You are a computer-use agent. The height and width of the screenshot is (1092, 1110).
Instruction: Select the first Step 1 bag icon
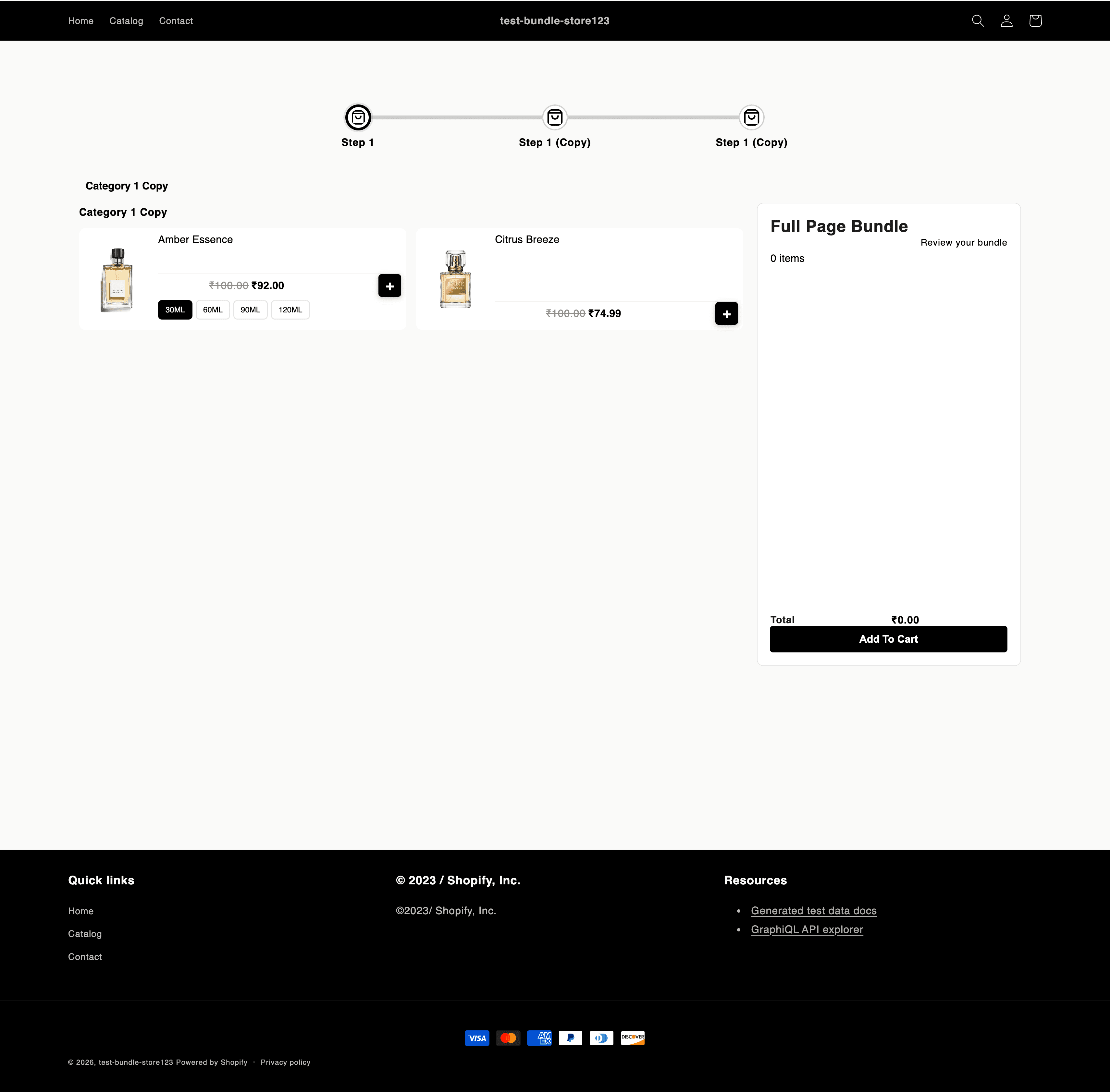pyautogui.click(x=358, y=117)
